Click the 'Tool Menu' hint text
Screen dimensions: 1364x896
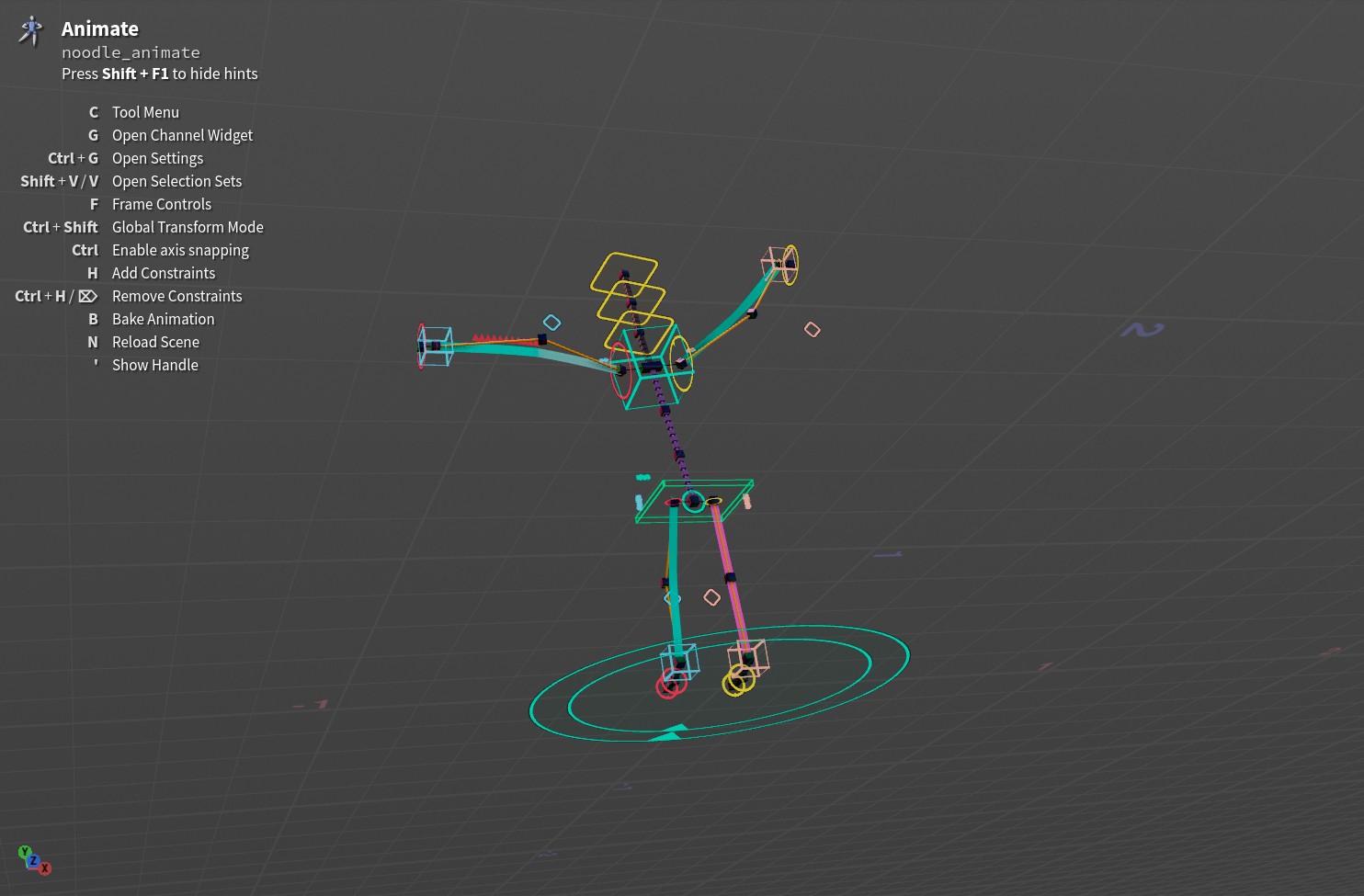tap(145, 112)
